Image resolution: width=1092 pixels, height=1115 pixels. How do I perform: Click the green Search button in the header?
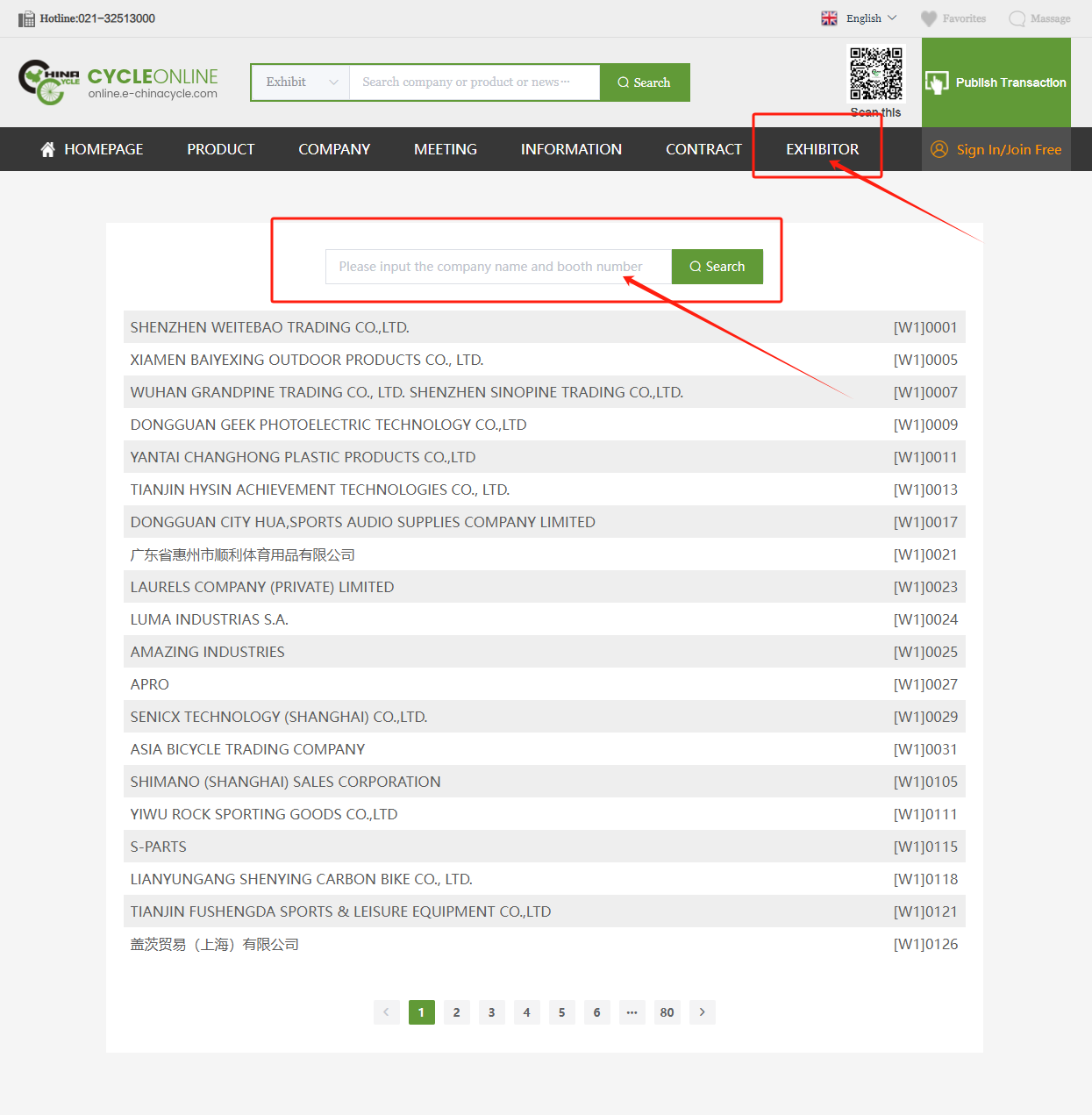645,82
